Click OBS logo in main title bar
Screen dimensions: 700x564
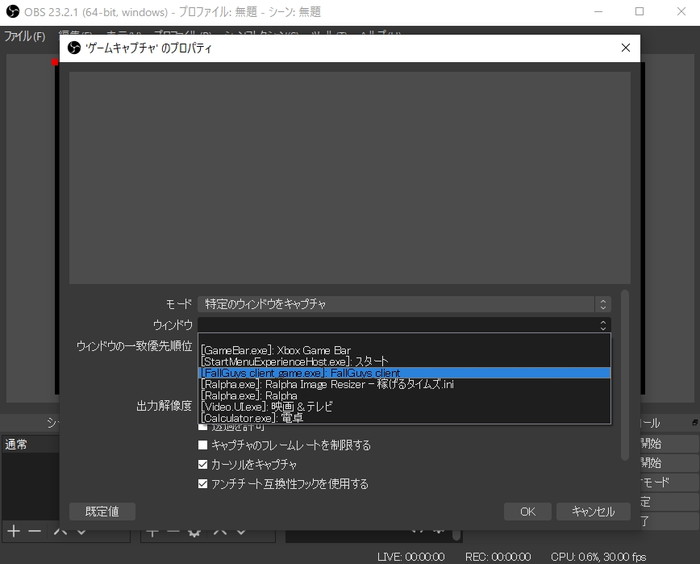pos(13,11)
